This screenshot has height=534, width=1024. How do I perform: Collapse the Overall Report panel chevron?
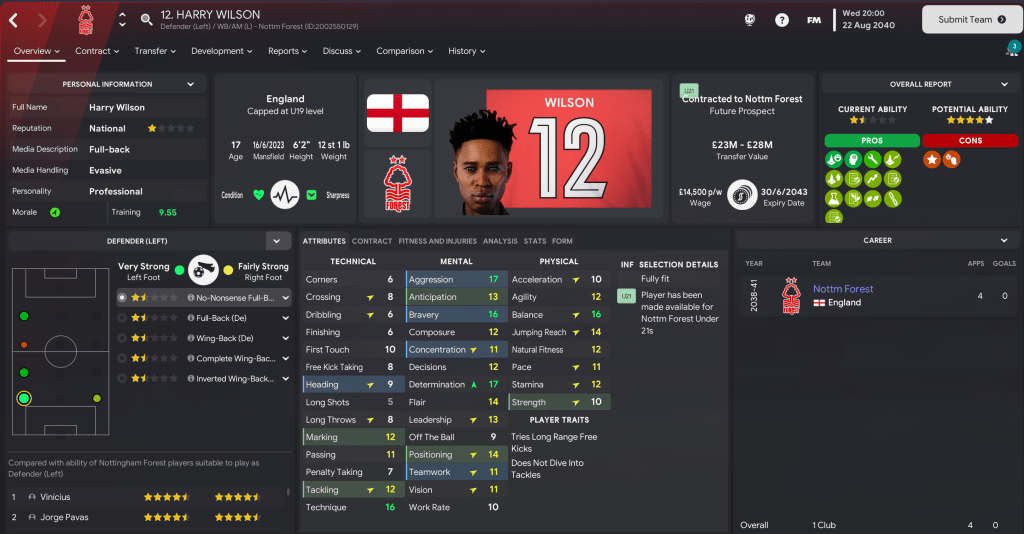[x=1004, y=84]
